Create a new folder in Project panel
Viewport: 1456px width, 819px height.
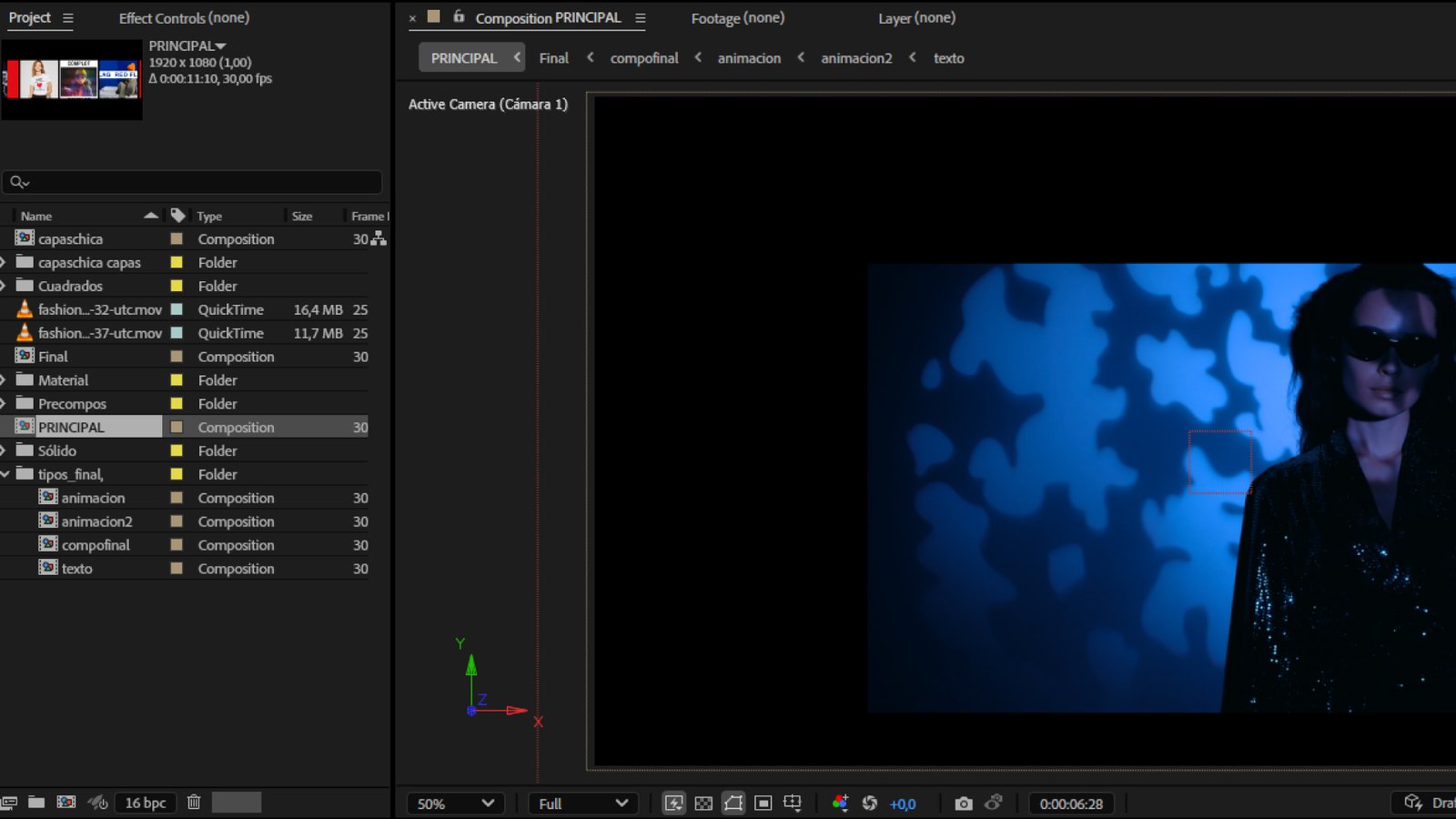(x=36, y=803)
